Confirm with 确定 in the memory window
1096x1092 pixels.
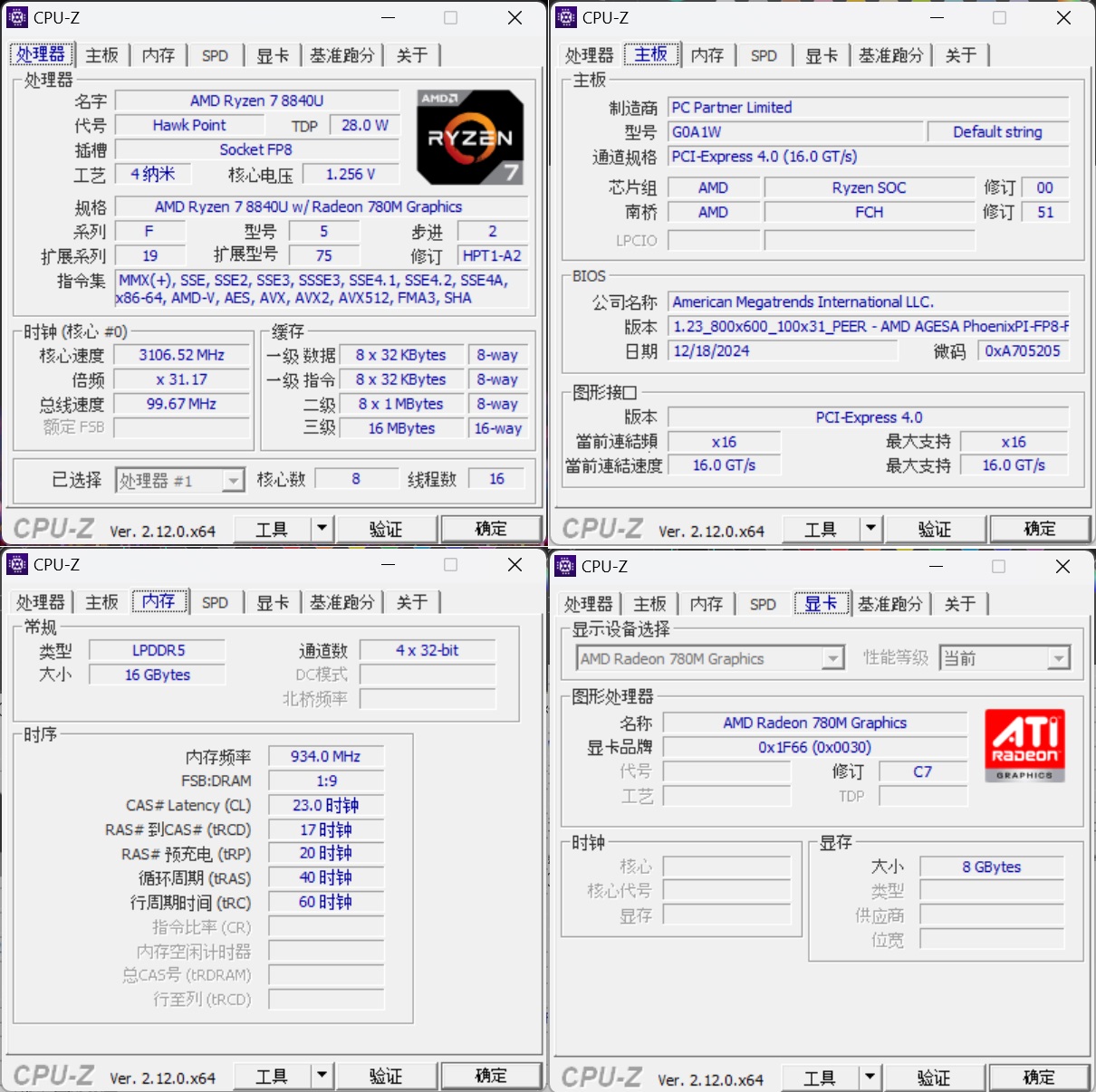pos(491,1076)
